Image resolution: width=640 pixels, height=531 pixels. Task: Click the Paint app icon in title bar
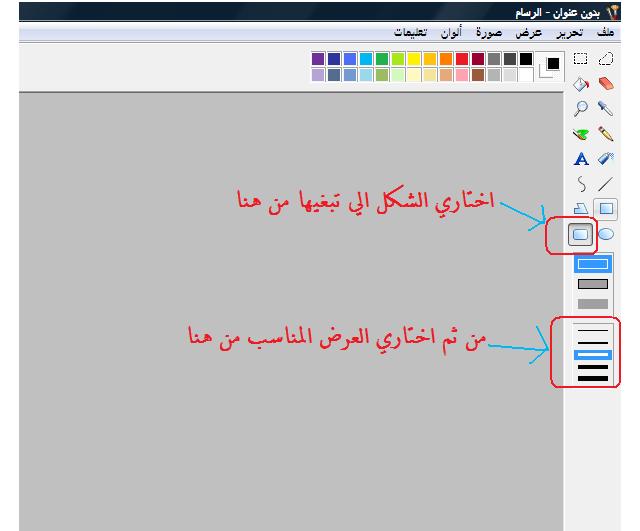point(612,13)
